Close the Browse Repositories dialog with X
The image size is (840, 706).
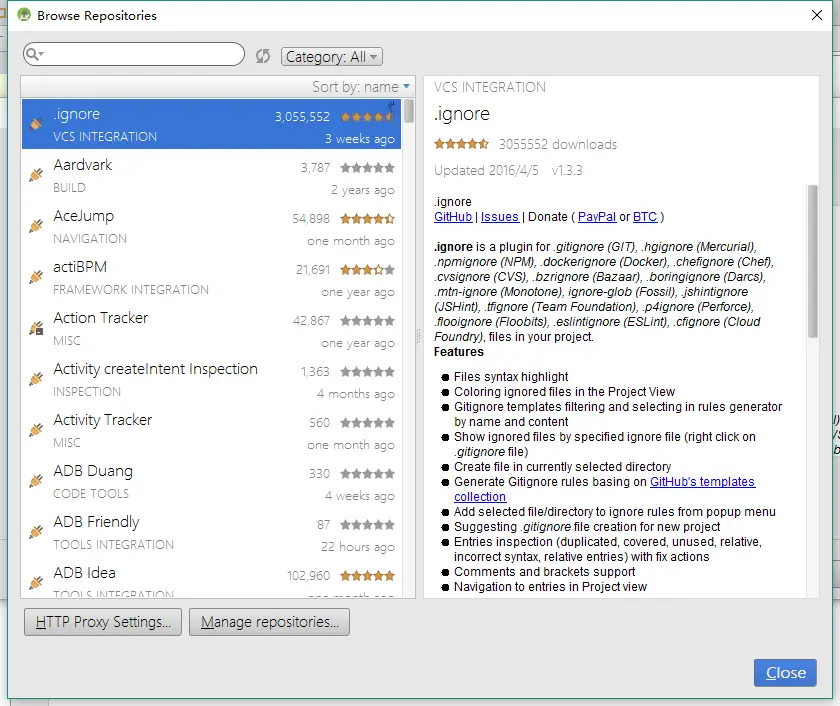point(816,15)
